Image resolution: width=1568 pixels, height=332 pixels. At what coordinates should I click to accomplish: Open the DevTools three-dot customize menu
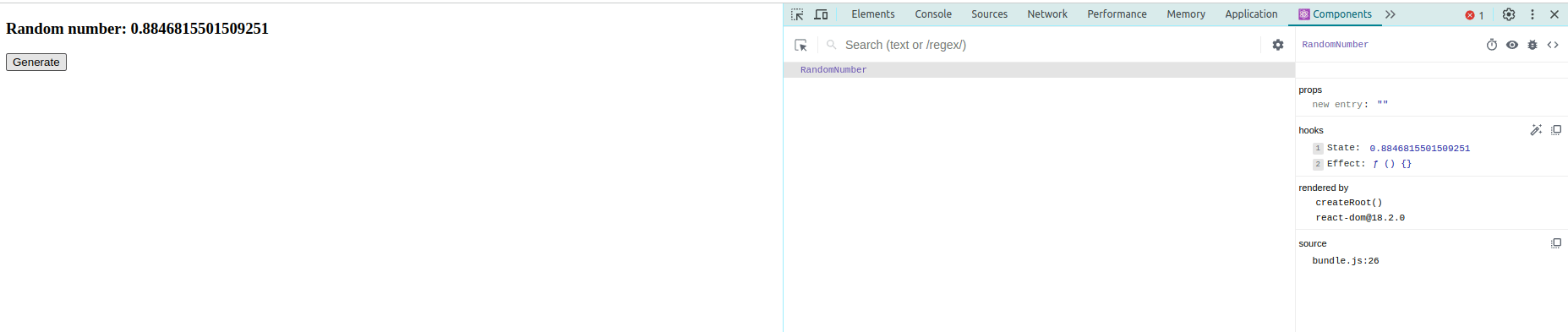click(1532, 14)
